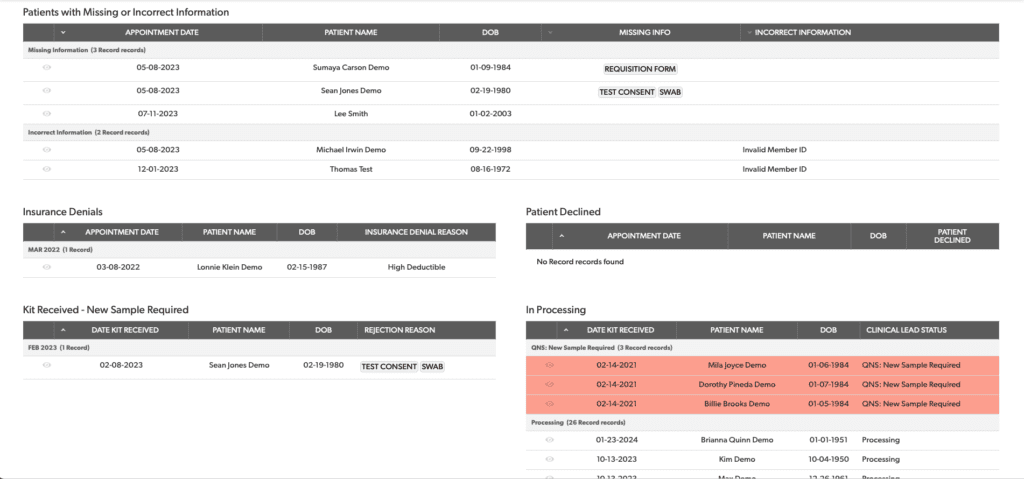The height and width of the screenshot is (479, 1024).
Task: Select Billie Brooks Demo patient name
Action: (737, 404)
